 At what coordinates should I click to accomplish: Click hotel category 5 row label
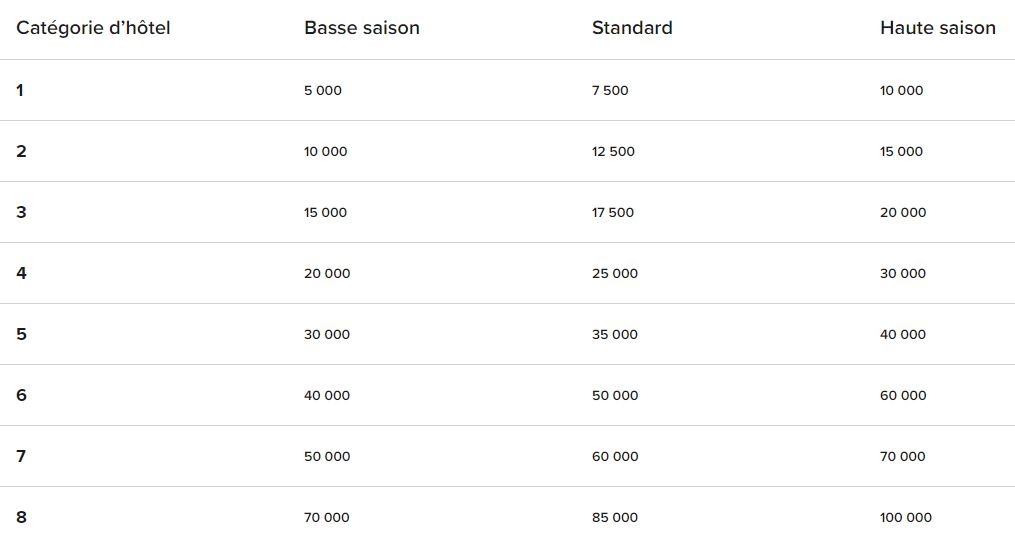tap(21, 334)
